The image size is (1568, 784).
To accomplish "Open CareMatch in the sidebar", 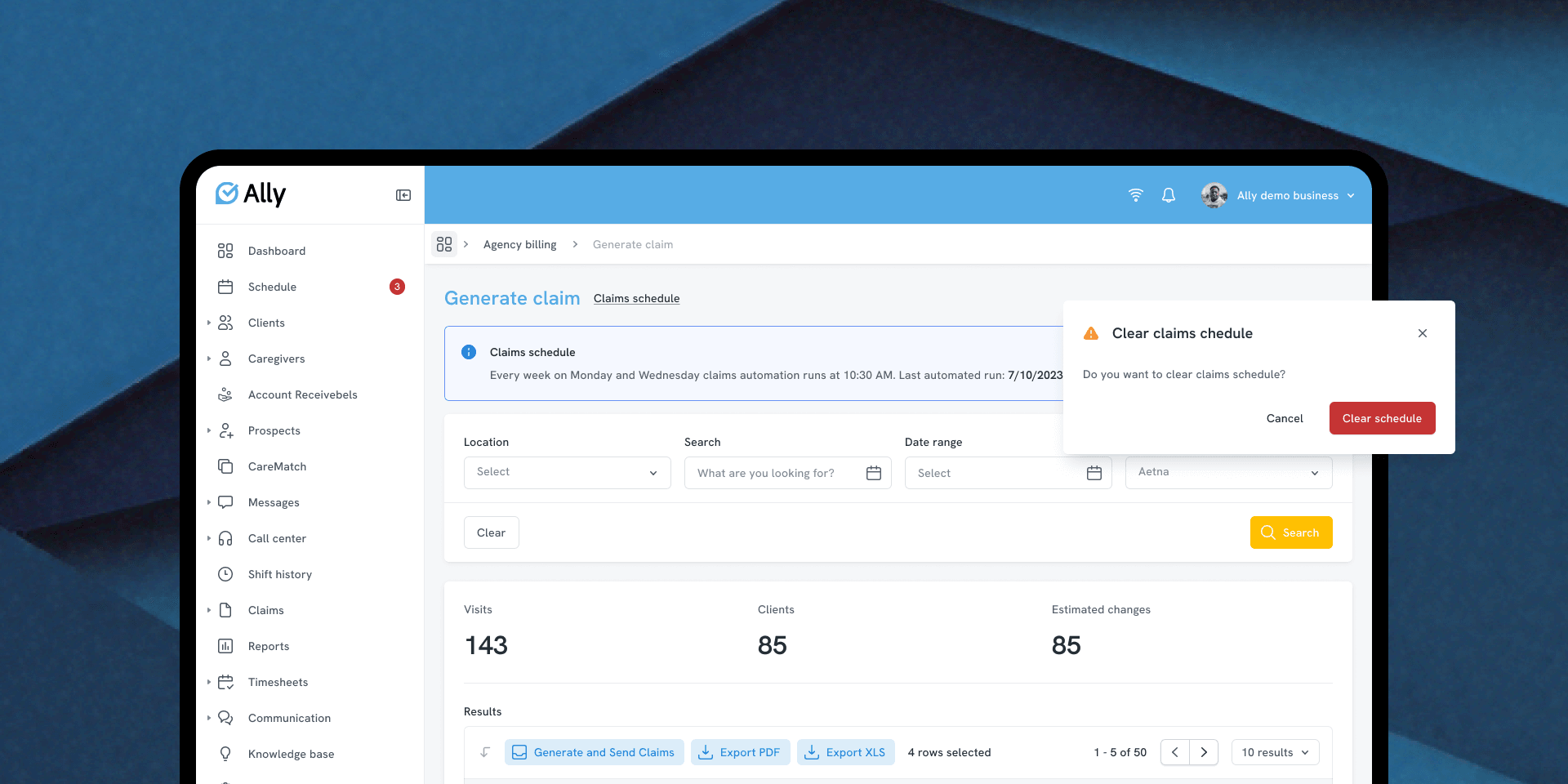I will tap(277, 466).
